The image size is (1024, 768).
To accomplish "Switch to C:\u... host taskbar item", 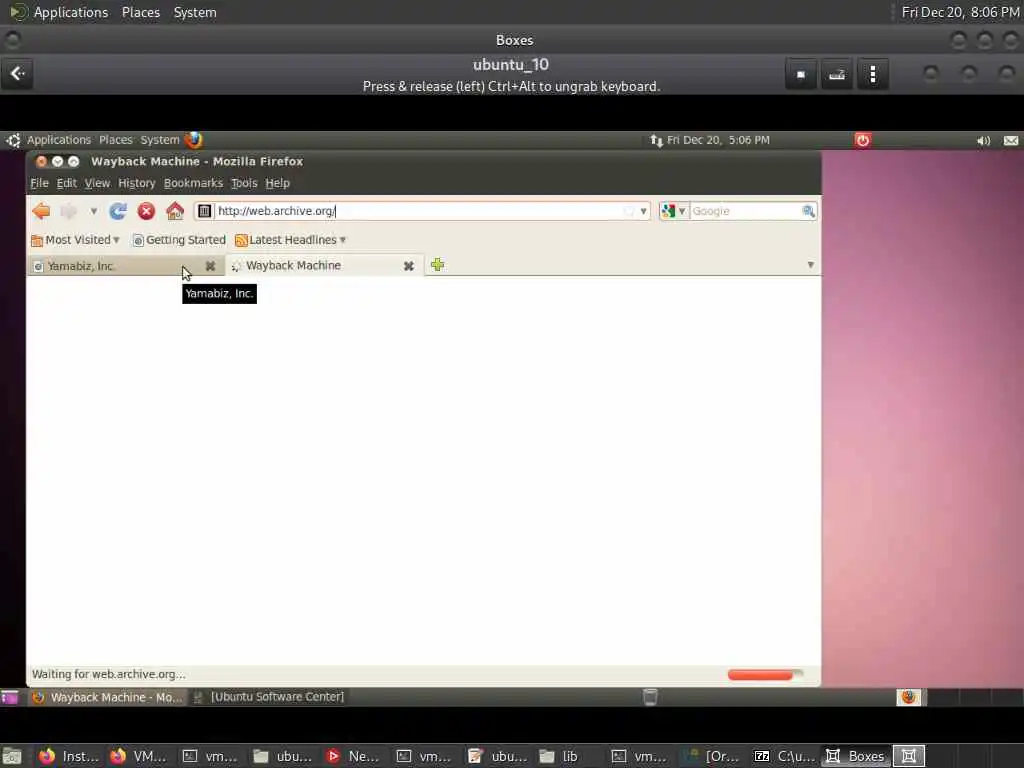I will [784, 756].
